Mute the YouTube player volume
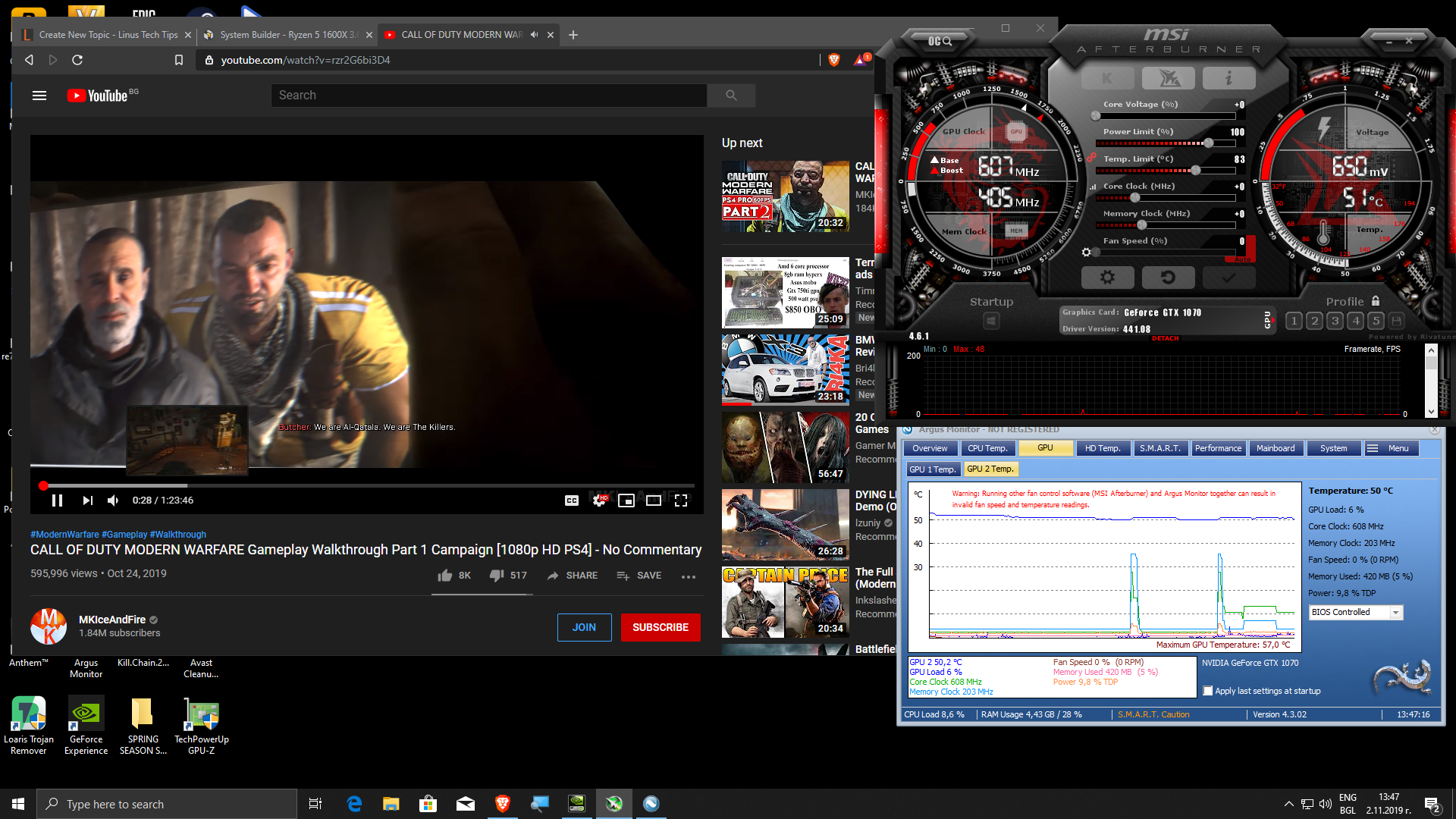Image resolution: width=1456 pixels, height=819 pixels. (x=113, y=500)
